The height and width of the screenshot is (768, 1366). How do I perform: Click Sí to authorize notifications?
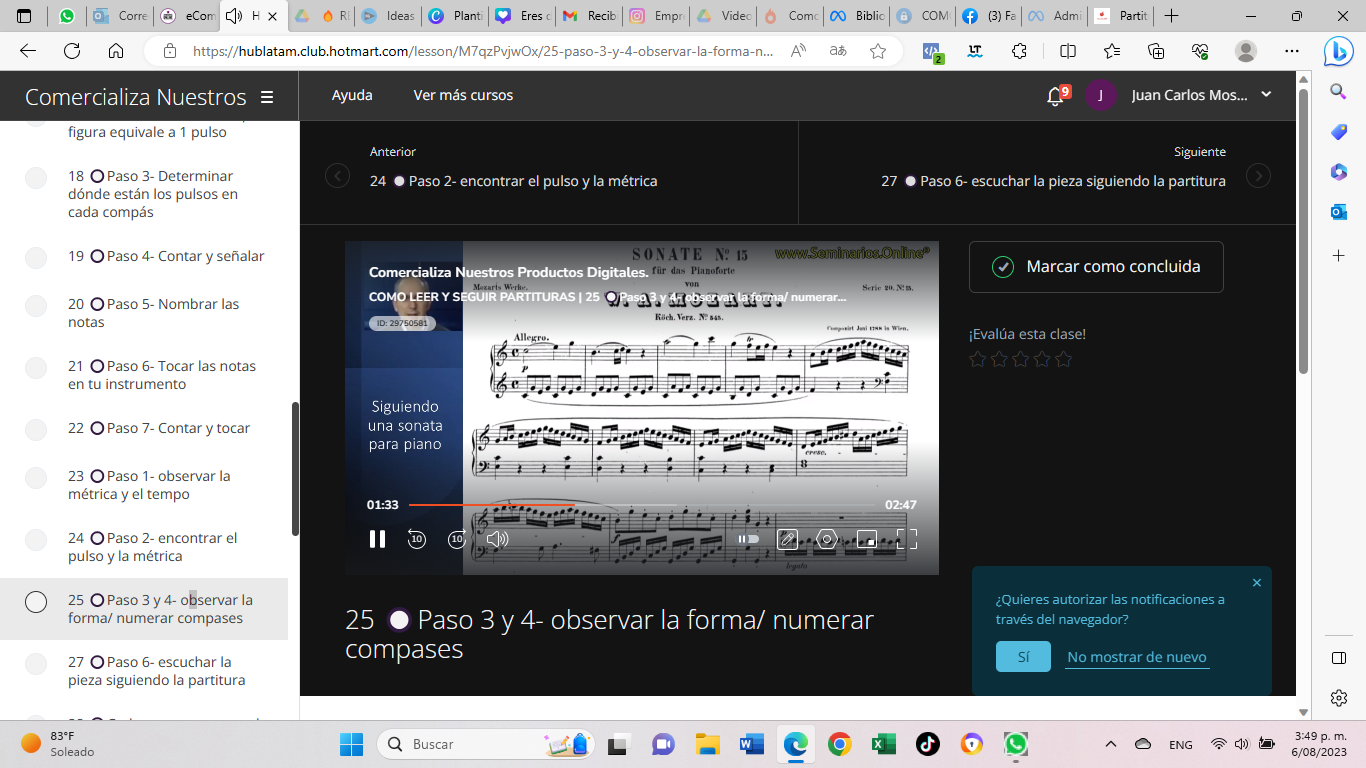click(1023, 657)
